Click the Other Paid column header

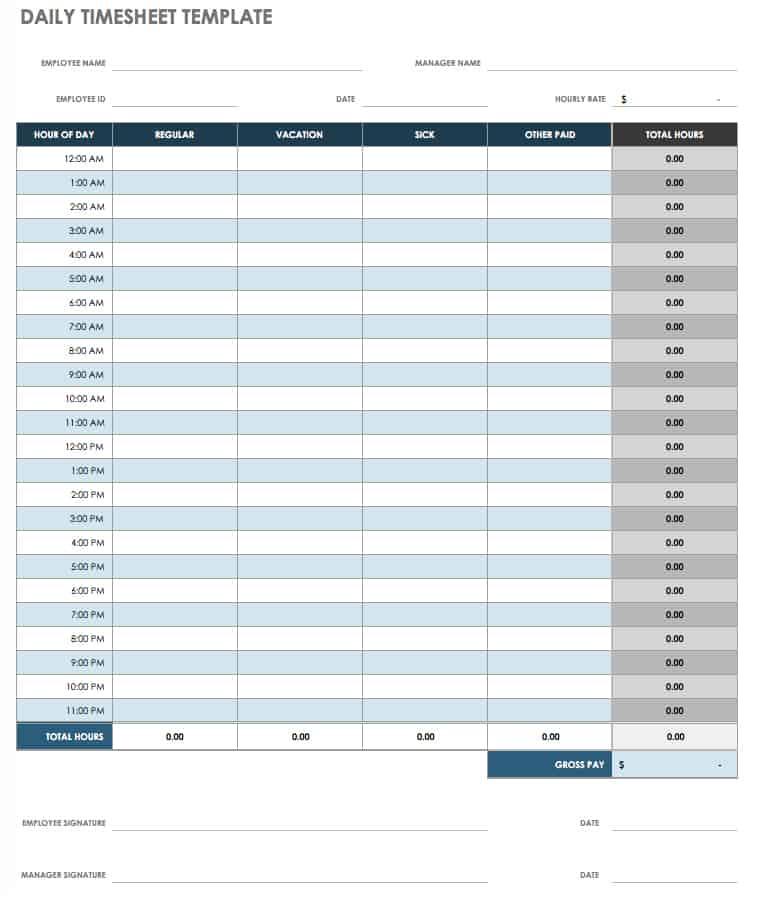point(550,135)
